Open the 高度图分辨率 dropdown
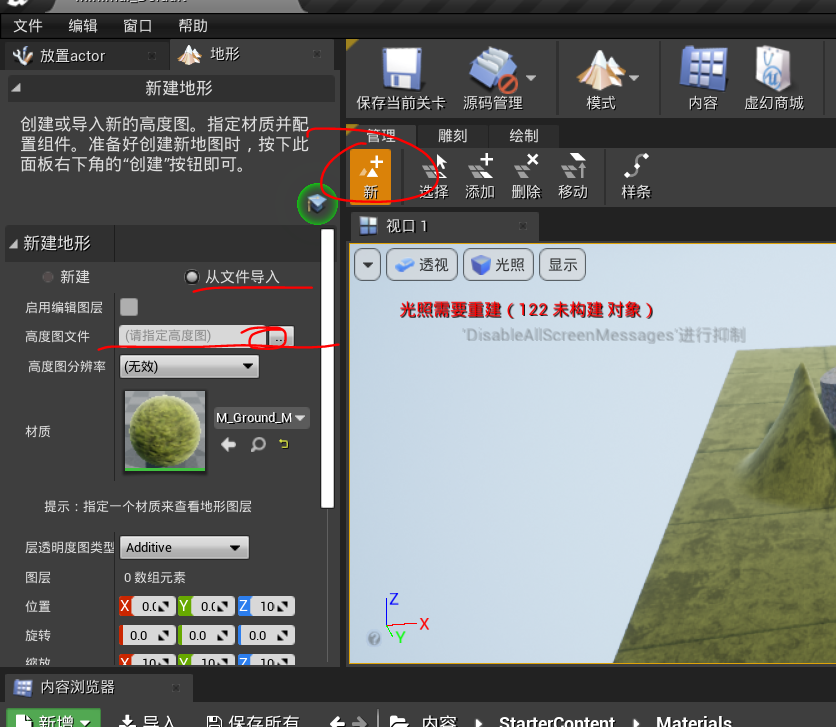836x727 pixels. pyautogui.click(x=189, y=367)
